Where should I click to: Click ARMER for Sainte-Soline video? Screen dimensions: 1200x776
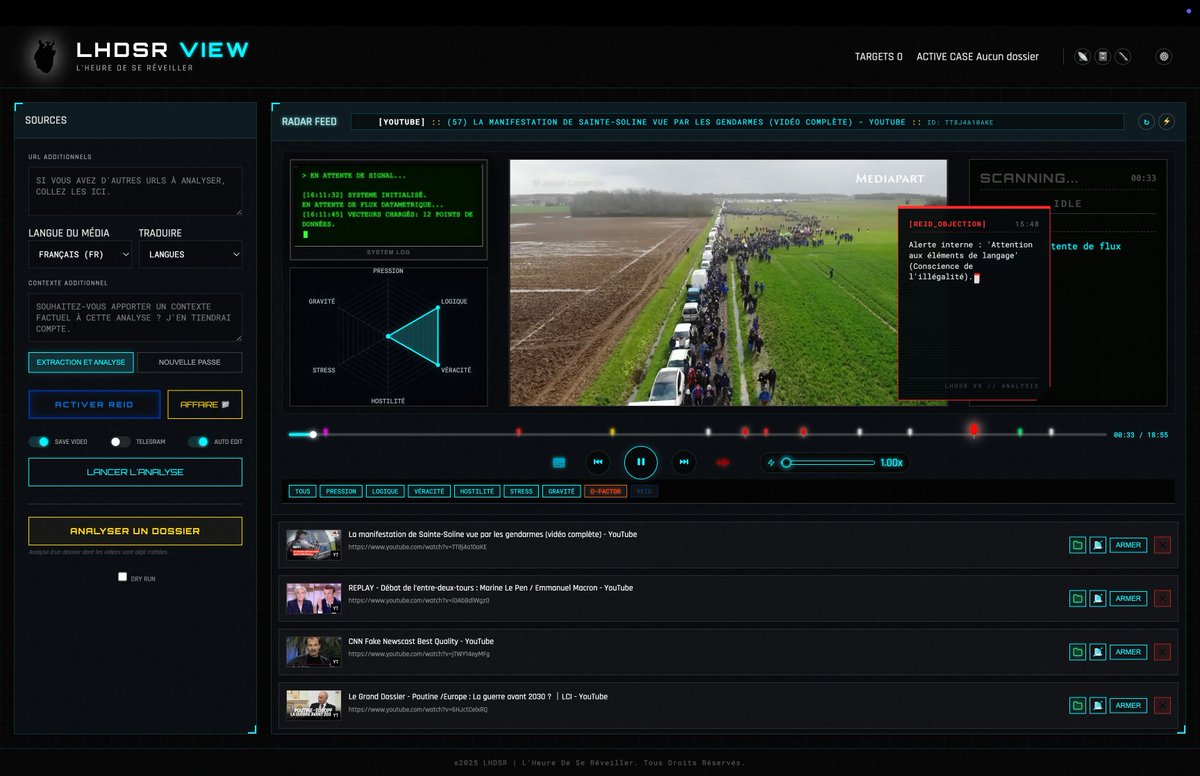1128,545
